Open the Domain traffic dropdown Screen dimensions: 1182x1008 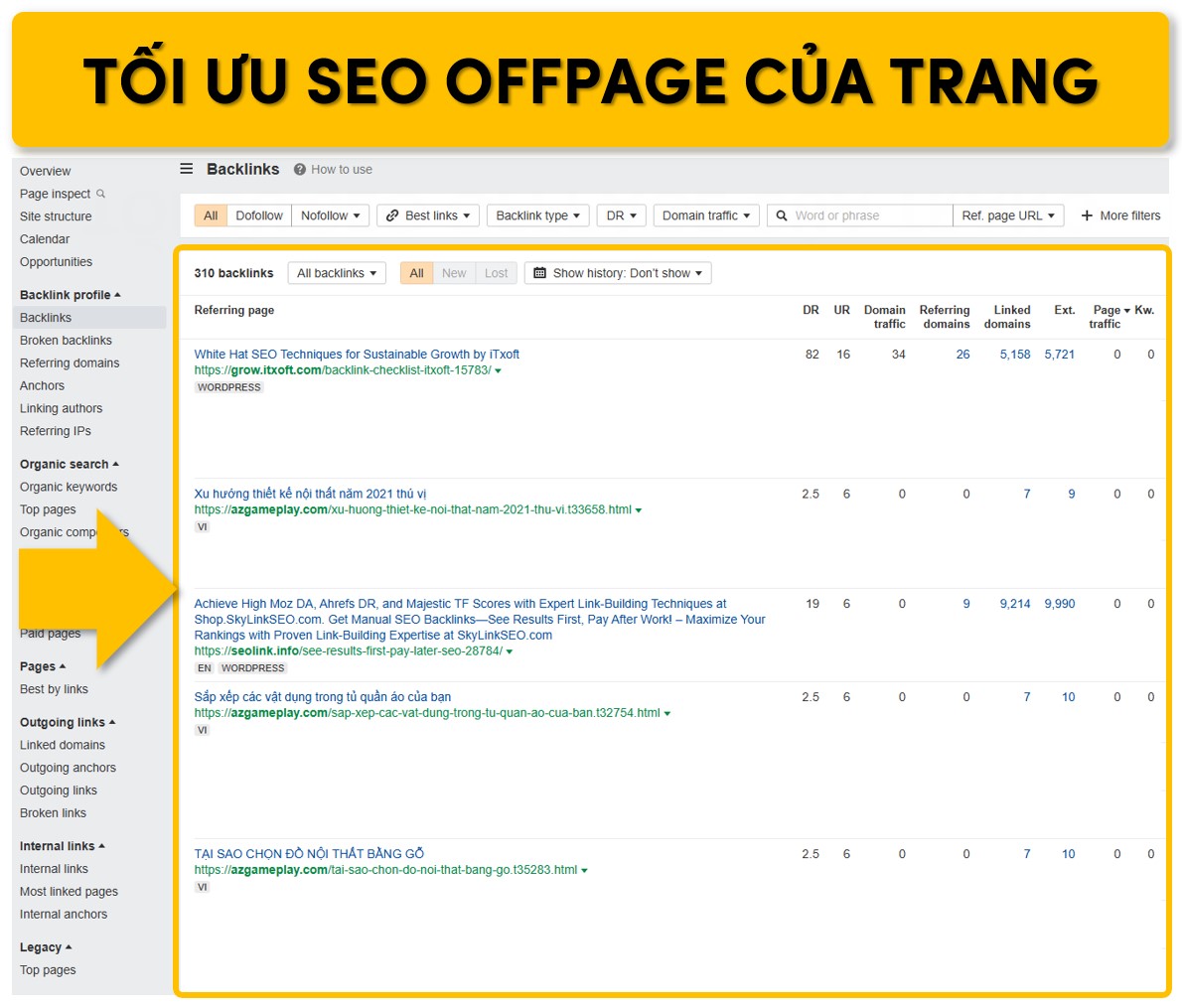[x=706, y=216]
